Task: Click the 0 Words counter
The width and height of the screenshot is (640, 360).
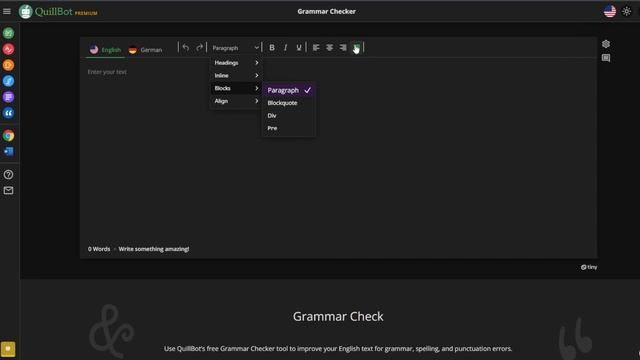Action: 99,249
